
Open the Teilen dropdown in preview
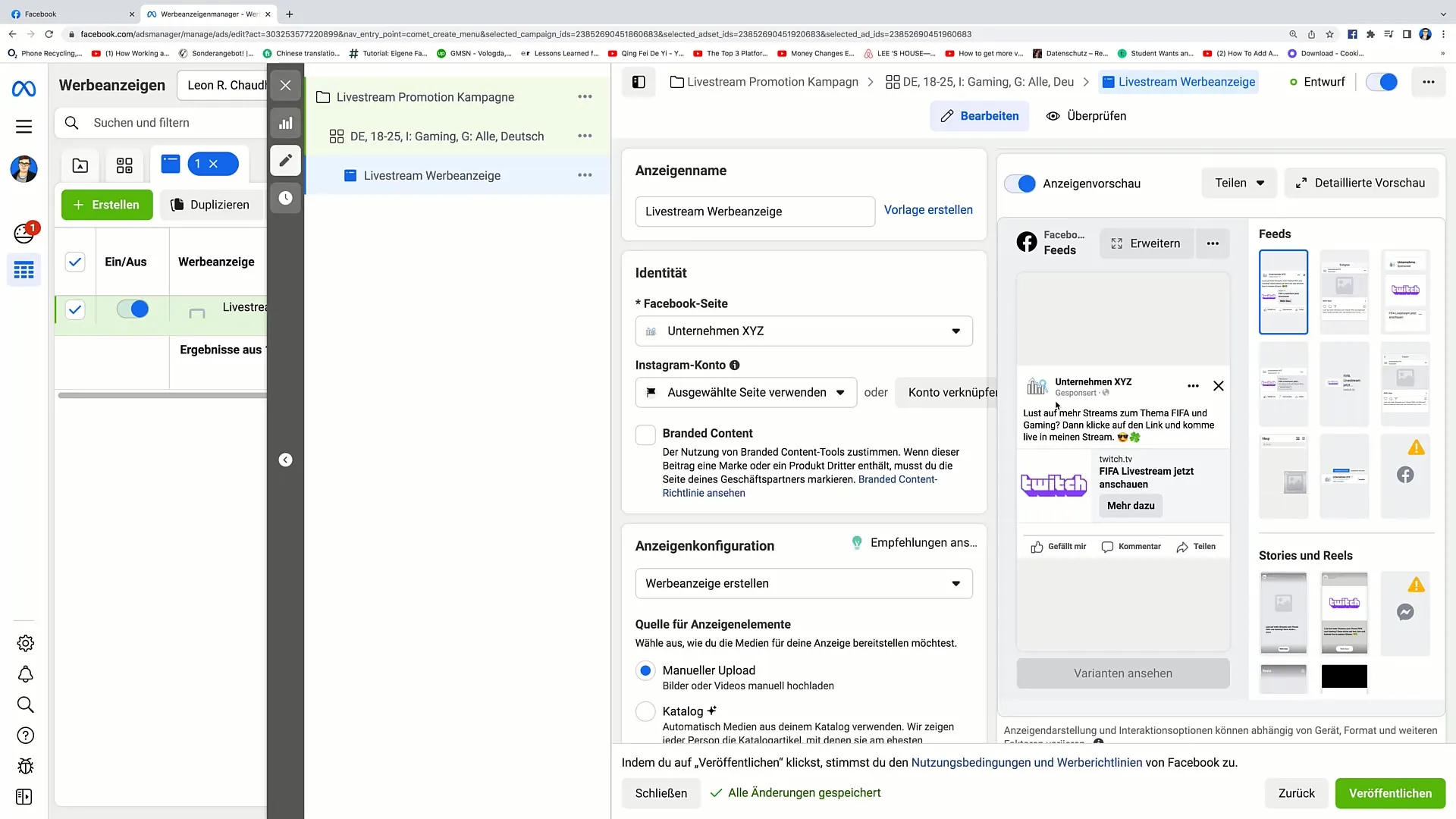1239,183
